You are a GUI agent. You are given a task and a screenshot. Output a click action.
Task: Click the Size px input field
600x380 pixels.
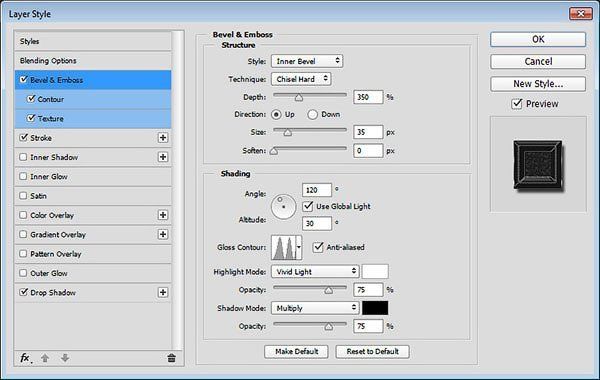coord(368,132)
